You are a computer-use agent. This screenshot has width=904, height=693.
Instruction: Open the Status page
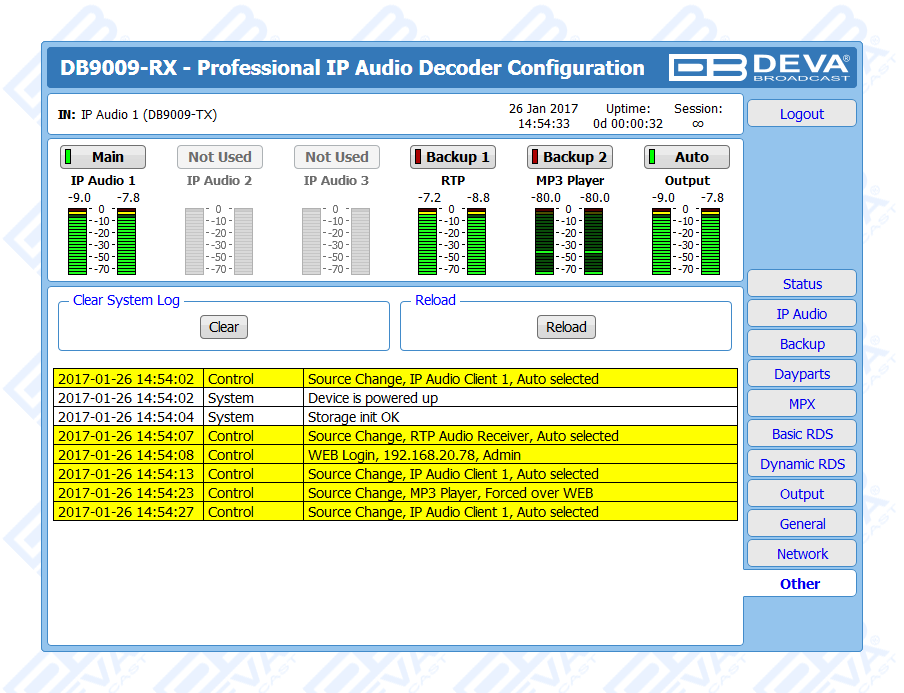(801, 284)
